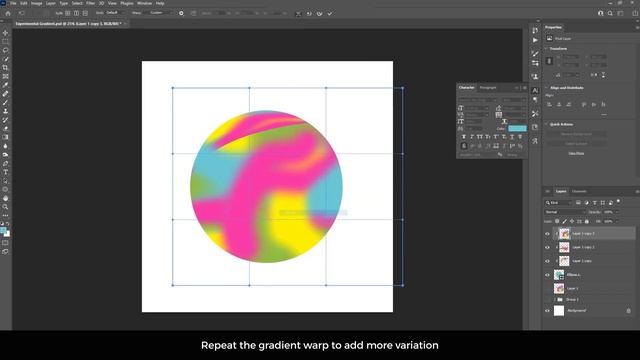
Task: Open the layer blend mode dropdown
Action: pyautogui.click(x=565, y=212)
